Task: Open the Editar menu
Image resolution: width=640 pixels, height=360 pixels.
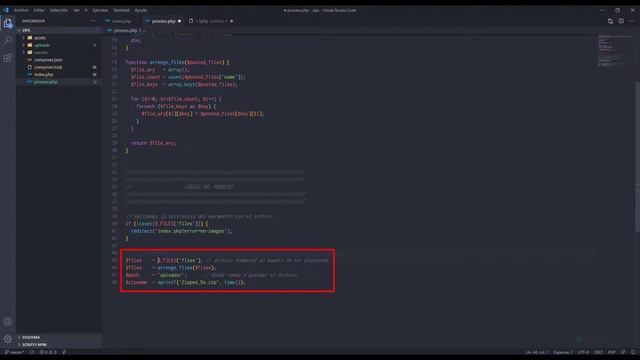Action: click(x=39, y=10)
